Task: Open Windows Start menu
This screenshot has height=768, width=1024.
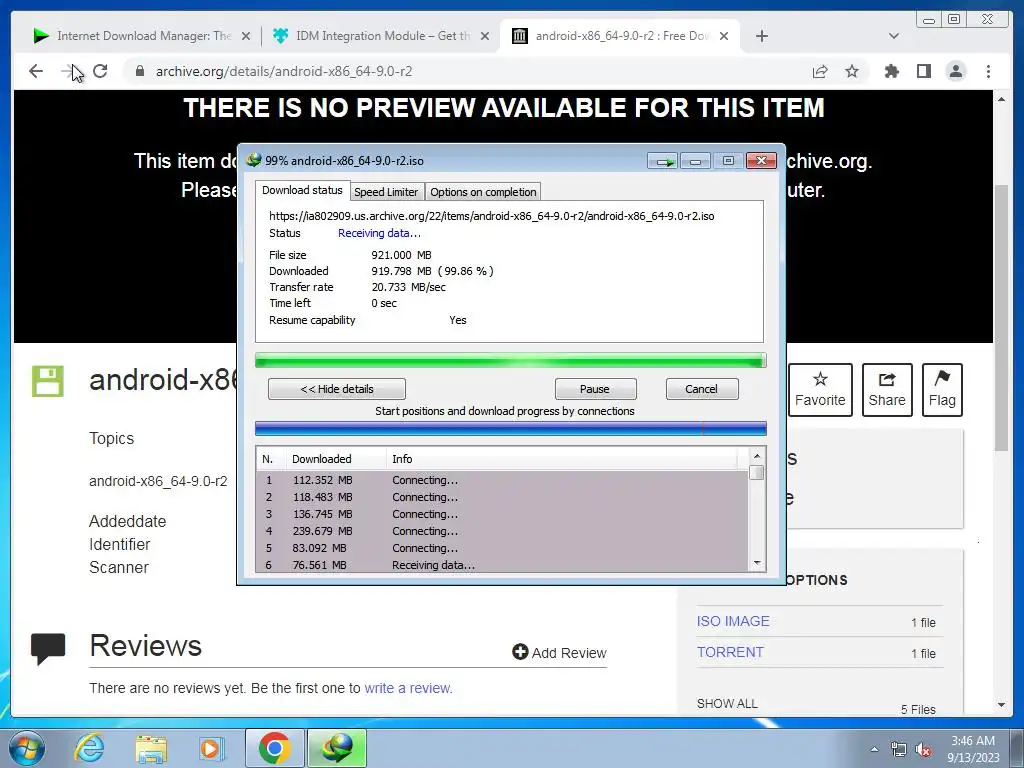Action: point(27,748)
